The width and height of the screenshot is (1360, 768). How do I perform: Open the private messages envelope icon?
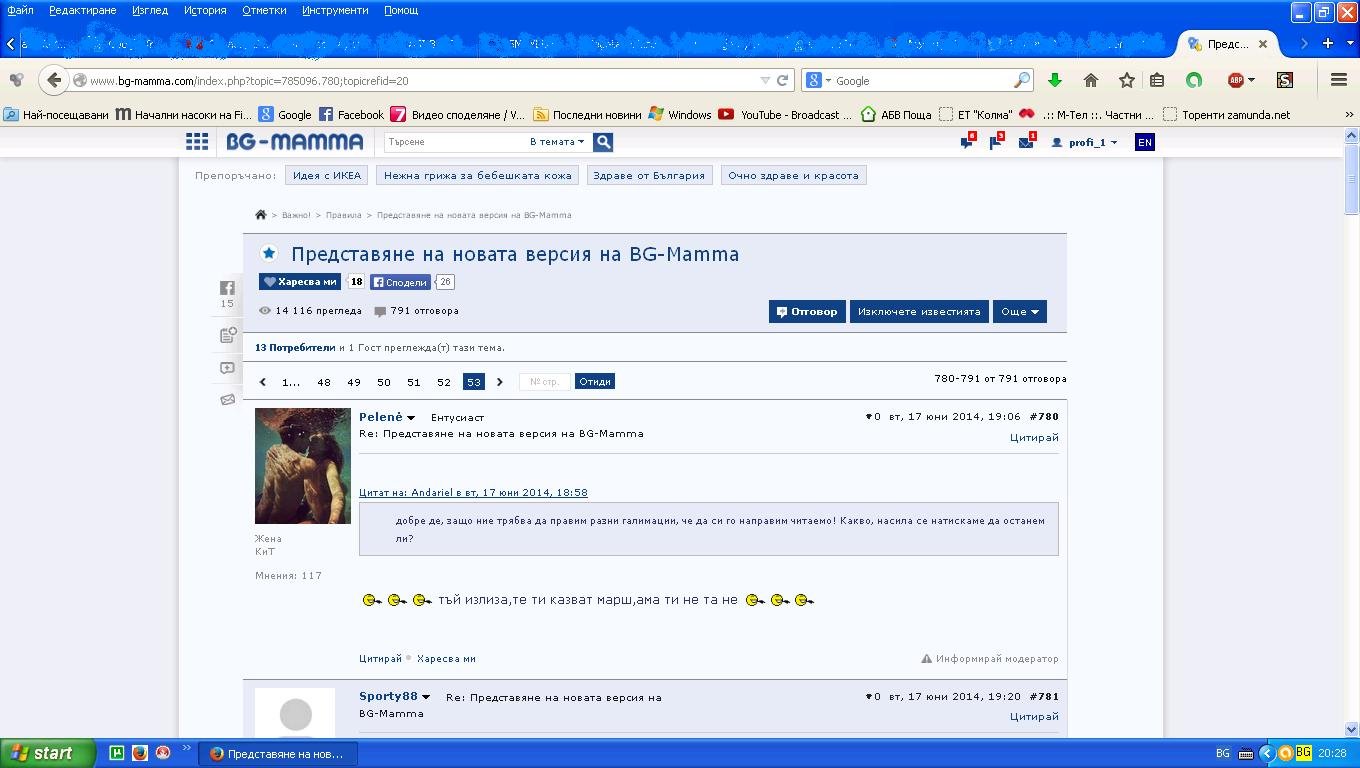point(1026,142)
